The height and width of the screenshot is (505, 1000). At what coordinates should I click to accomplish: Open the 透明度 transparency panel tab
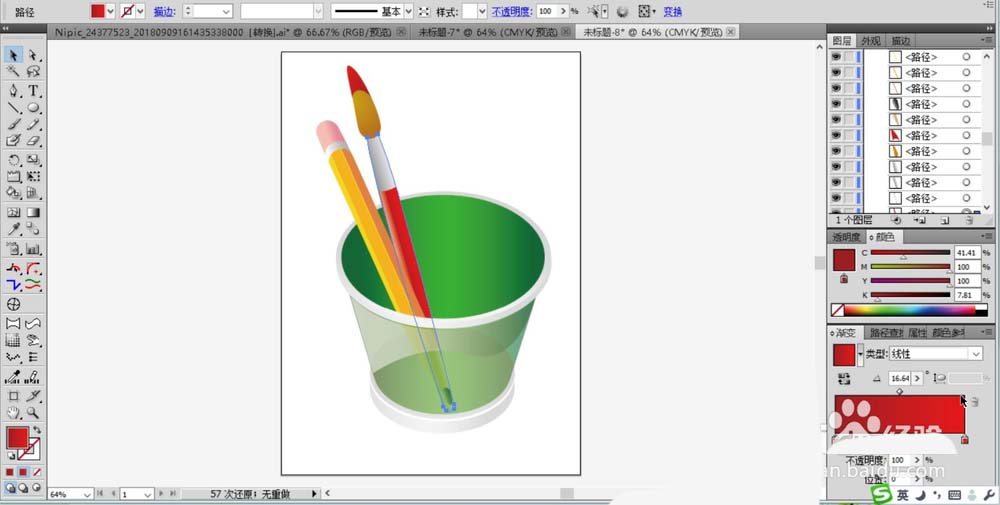click(846, 237)
